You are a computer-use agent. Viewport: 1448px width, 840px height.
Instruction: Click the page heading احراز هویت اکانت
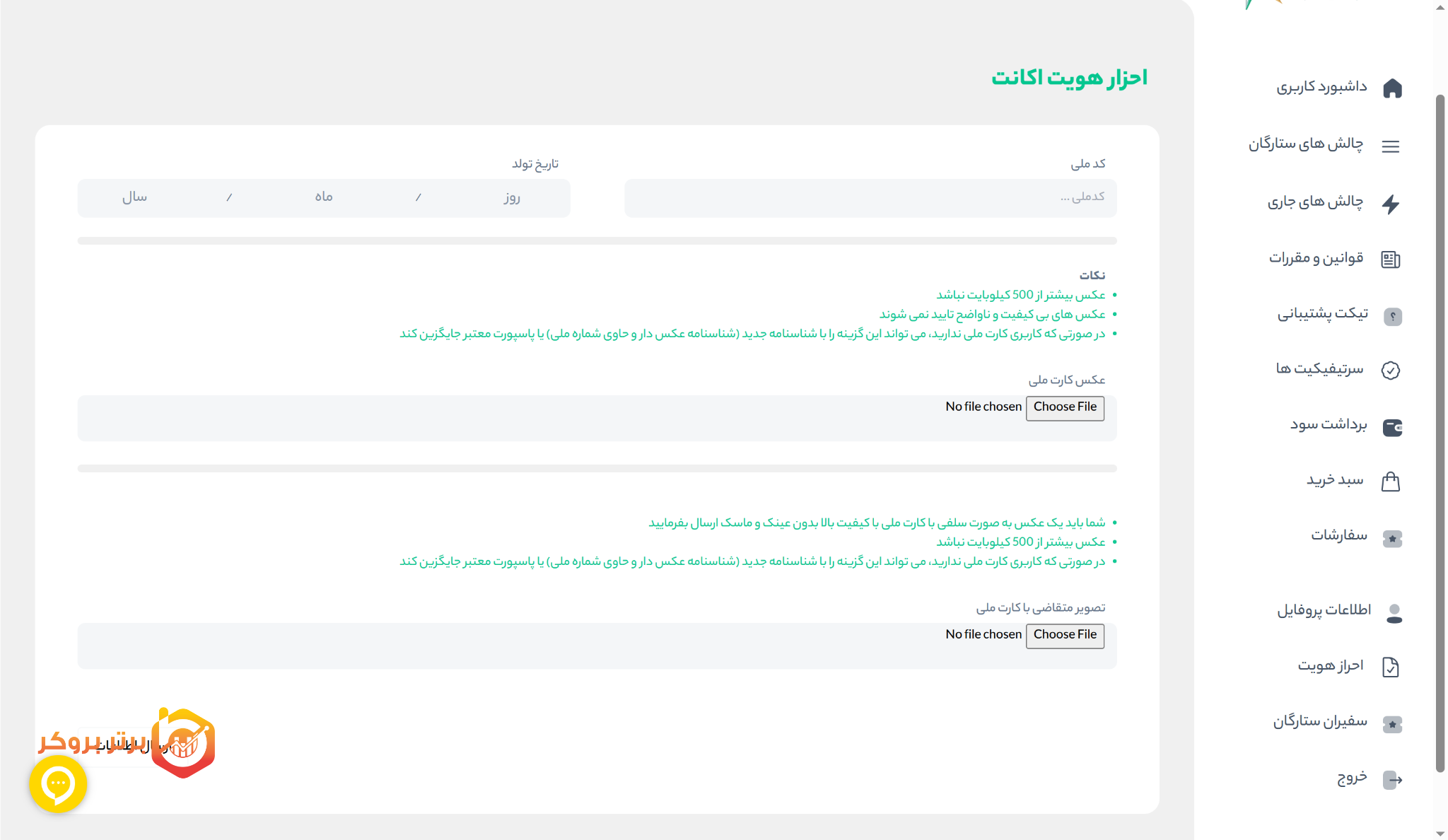[1069, 78]
